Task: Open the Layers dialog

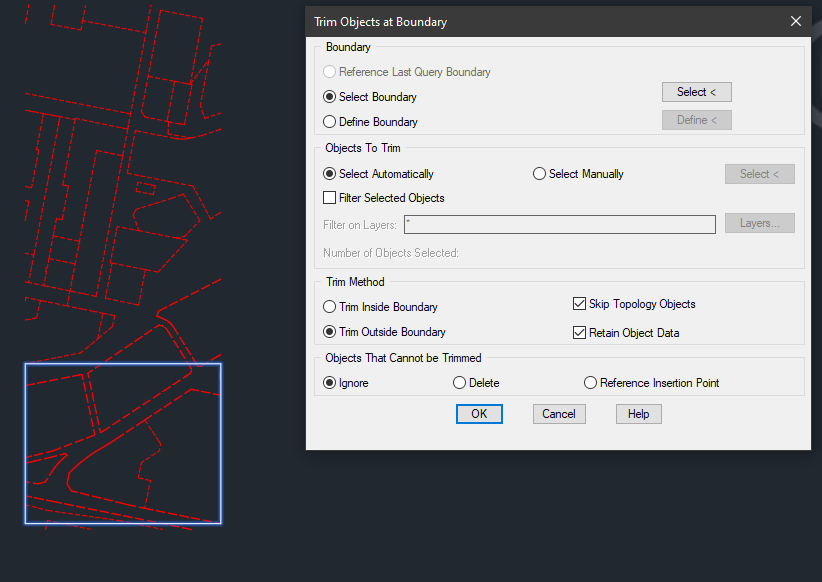Action: click(x=759, y=223)
